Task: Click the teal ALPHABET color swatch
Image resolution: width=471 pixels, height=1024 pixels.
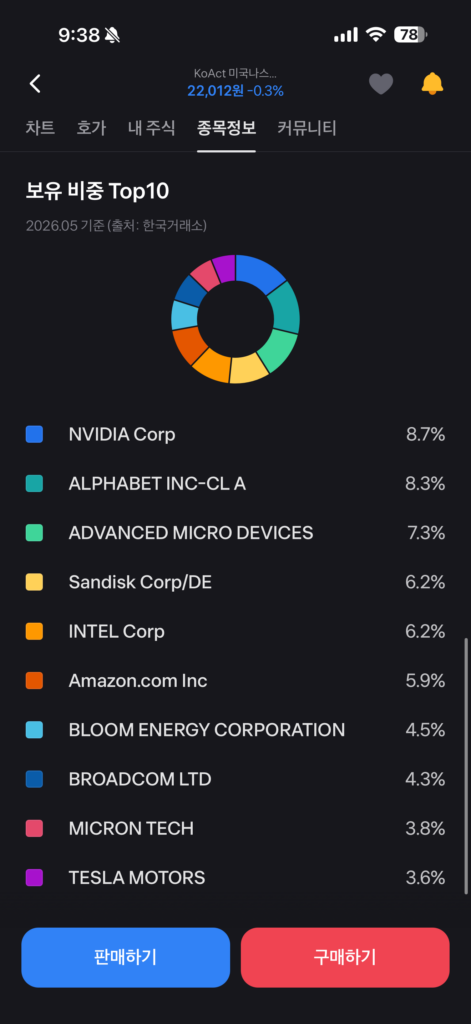Action: [35, 484]
